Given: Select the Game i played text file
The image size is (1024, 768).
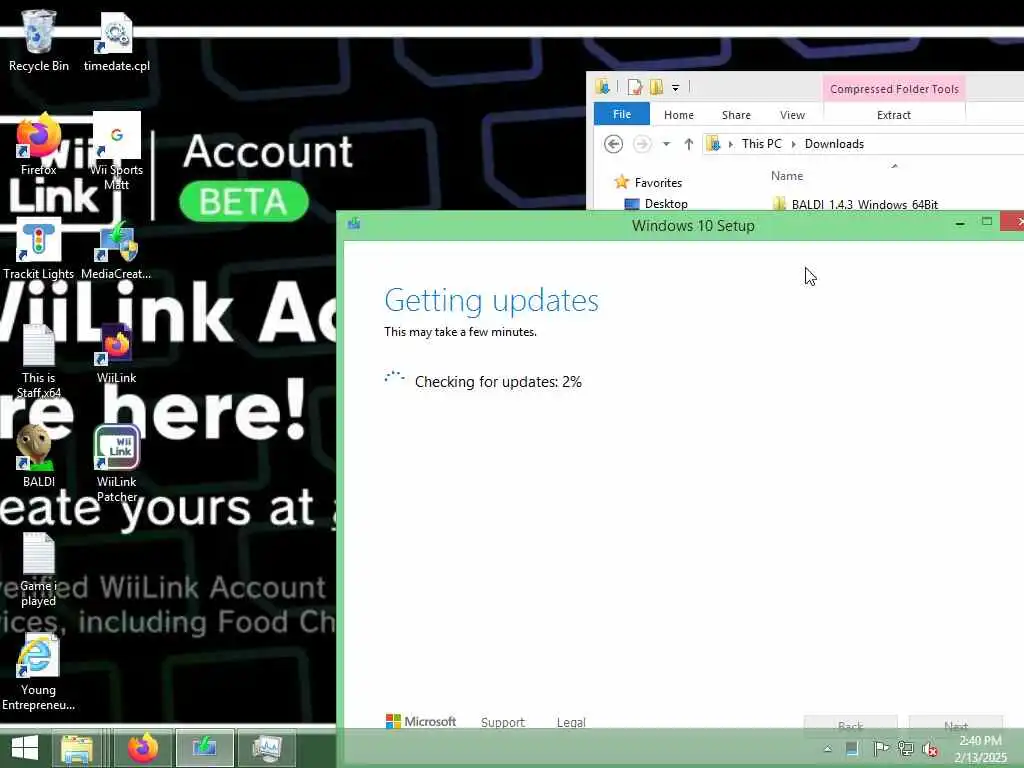Looking at the screenshot, I should click(39, 569).
